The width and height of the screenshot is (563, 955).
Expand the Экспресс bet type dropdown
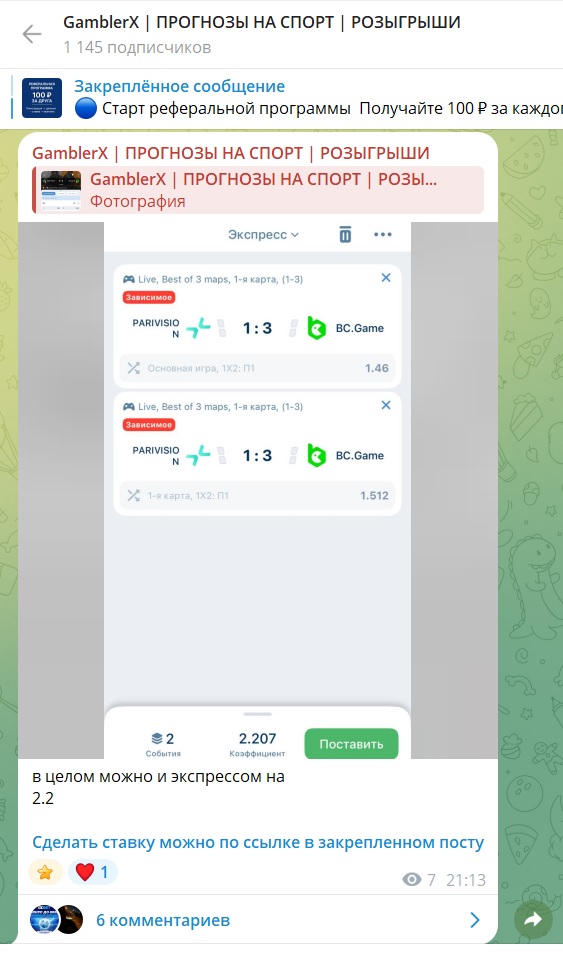pos(263,235)
